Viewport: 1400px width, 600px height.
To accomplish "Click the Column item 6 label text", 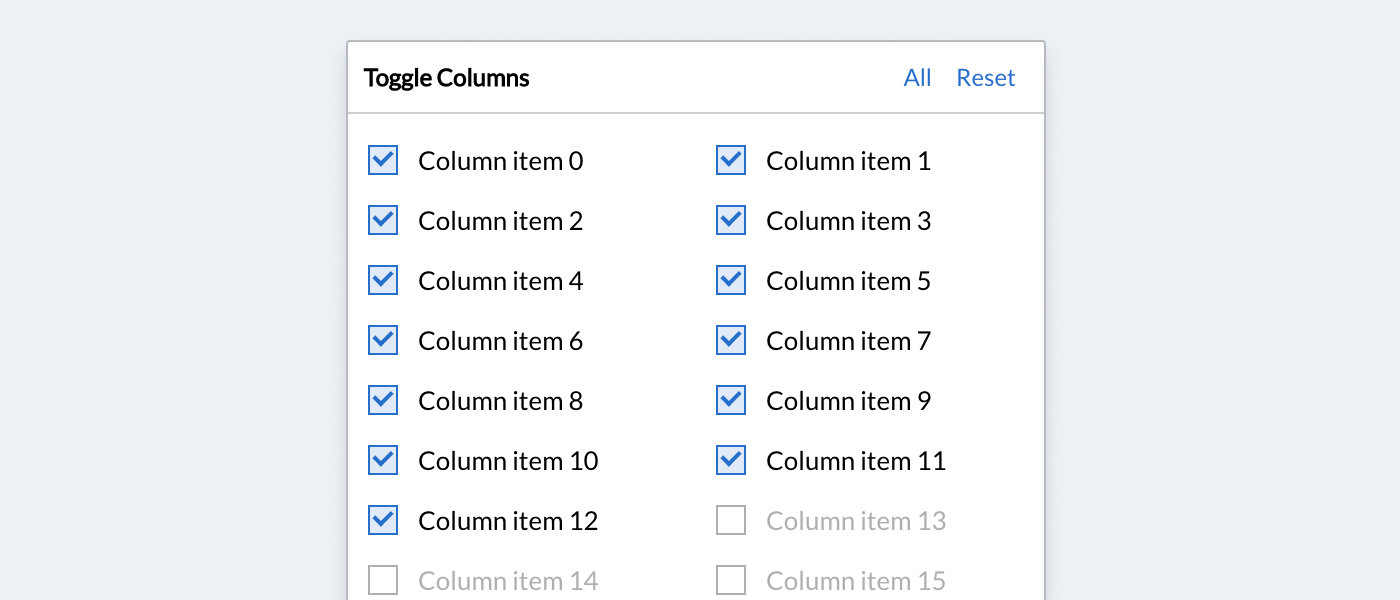I will click(501, 341).
